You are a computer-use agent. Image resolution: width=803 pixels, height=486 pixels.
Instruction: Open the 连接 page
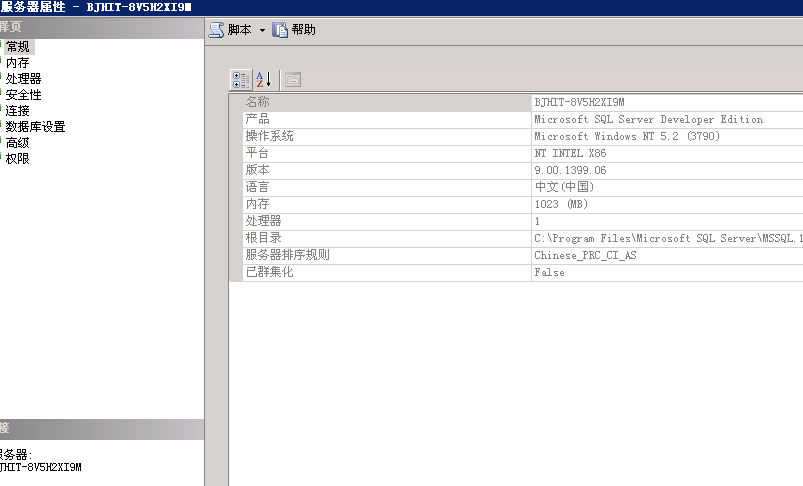coord(18,111)
